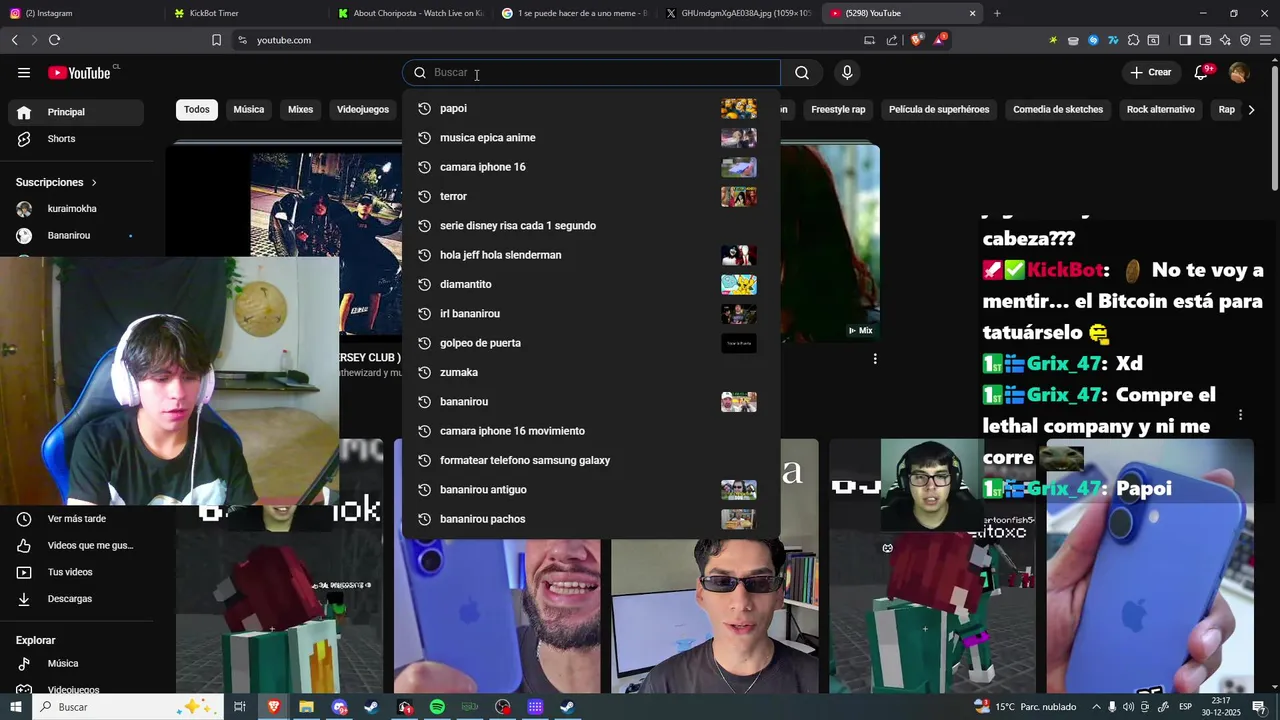Image resolution: width=1280 pixels, height=720 pixels.
Task: Click the Brave Rewards triangle icon
Action: (941, 40)
